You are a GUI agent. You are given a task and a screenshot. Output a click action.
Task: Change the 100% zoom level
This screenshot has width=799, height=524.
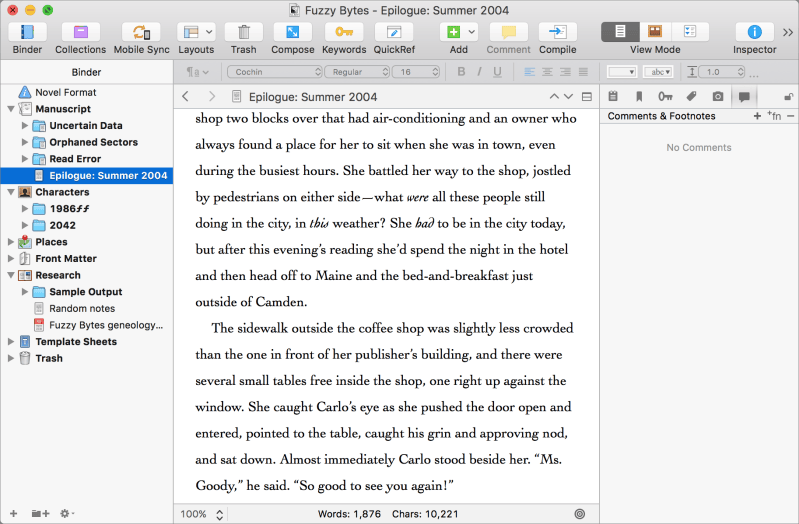tap(201, 514)
